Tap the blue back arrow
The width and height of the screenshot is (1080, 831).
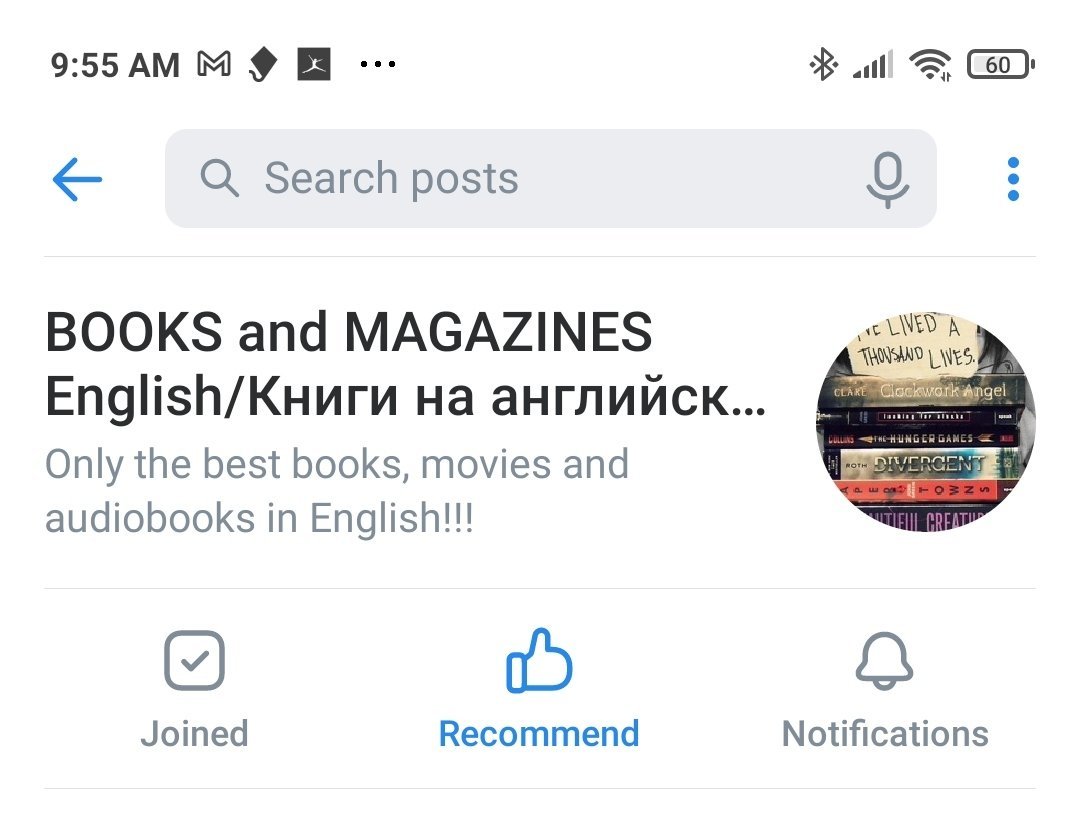[77, 179]
